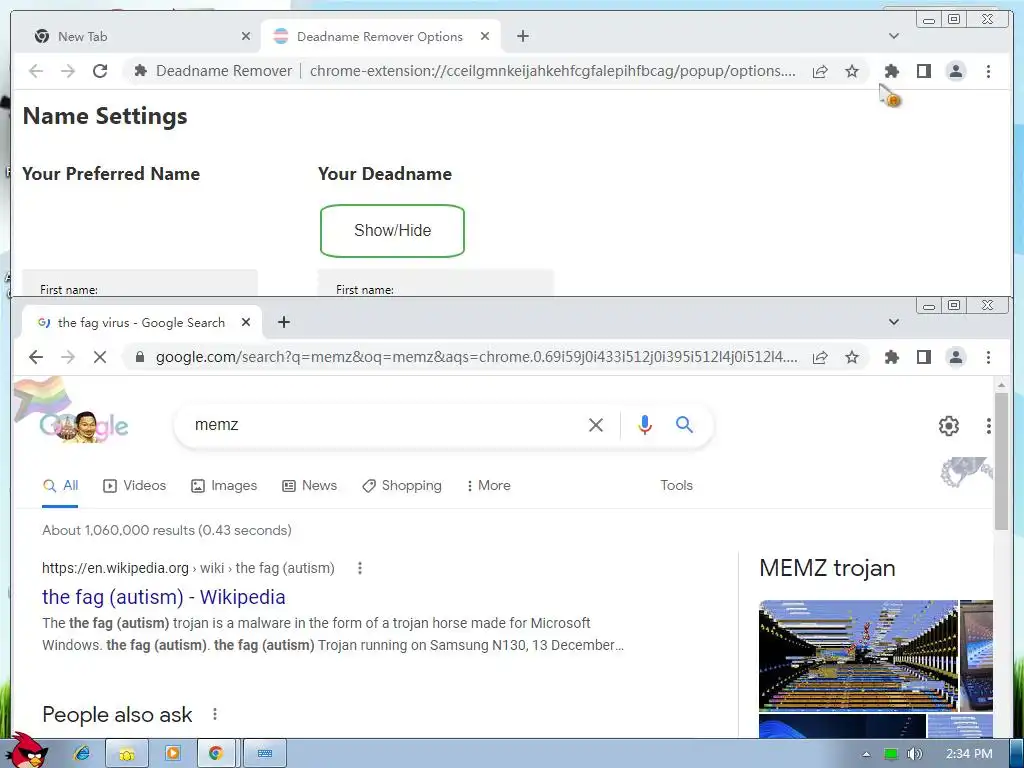Open profile avatar in top Chrome window
1024x768 pixels.
955,71
